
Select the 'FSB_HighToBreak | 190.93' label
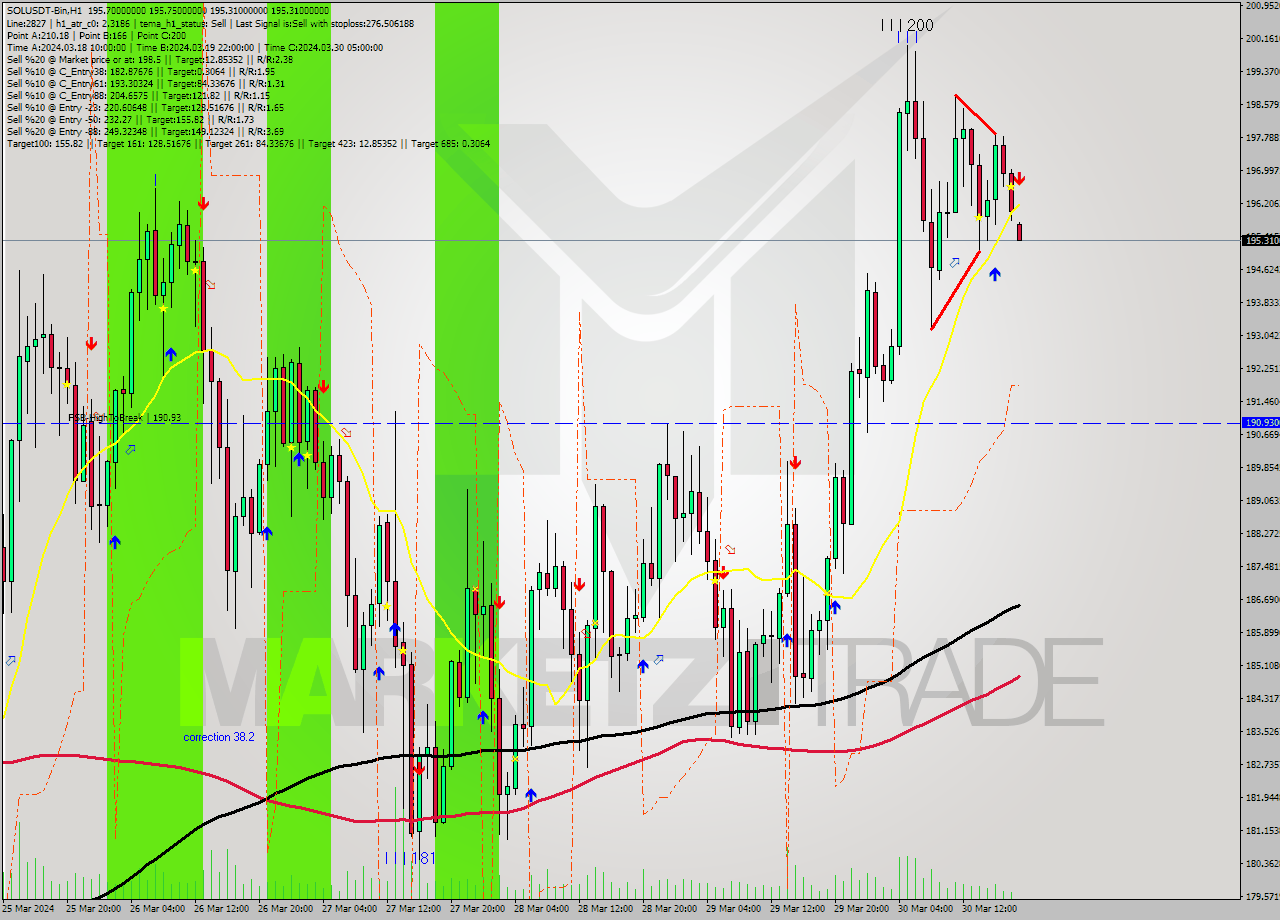click(x=124, y=417)
